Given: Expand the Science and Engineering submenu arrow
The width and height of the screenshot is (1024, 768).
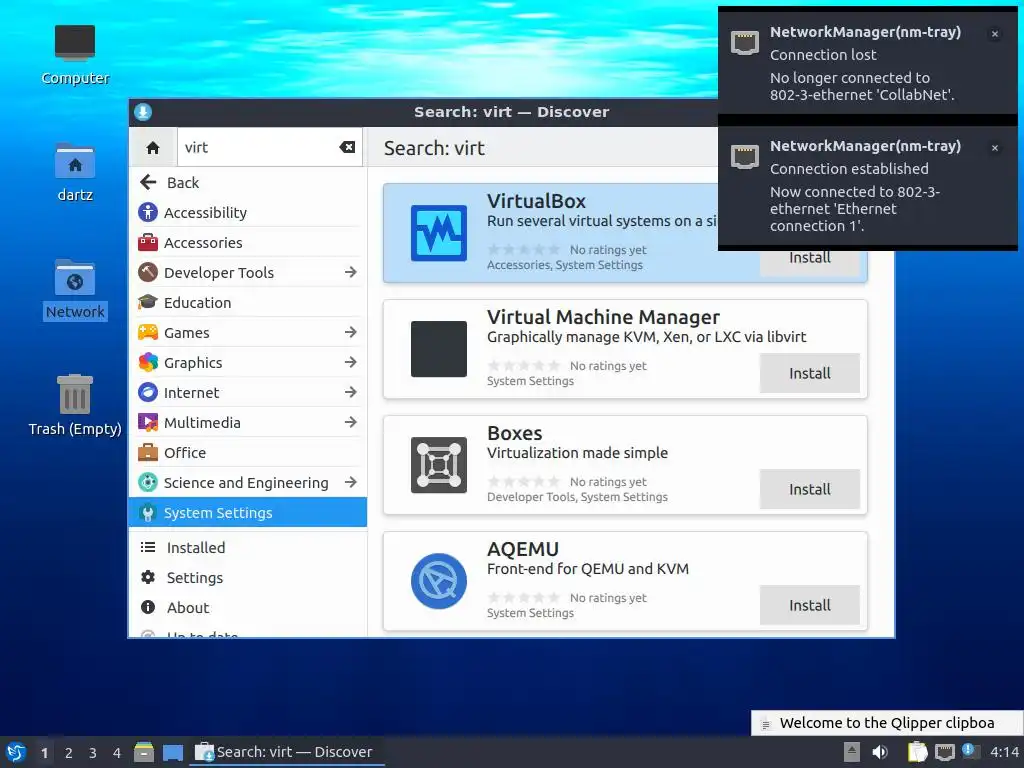Looking at the screenshot, I should click(351, 483).
